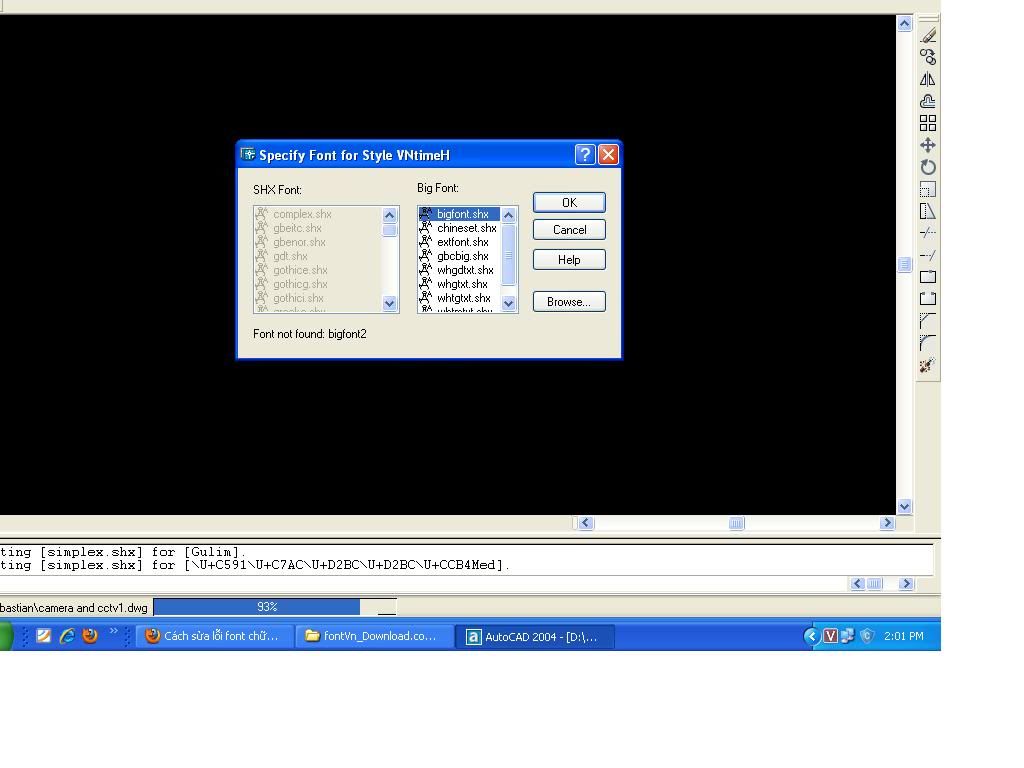
Task: Select chineset.shx in Big Font list
Action: pos(459,228)
